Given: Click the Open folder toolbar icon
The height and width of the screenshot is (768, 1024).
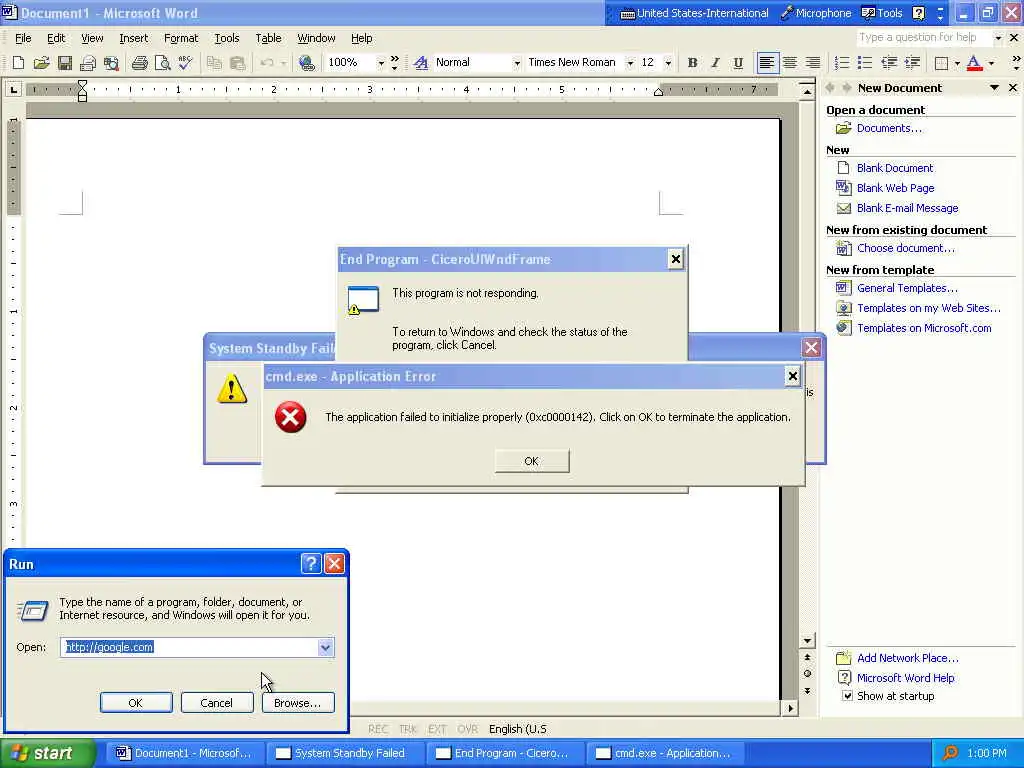Looking at the screenshot, I should click(41, 63).
